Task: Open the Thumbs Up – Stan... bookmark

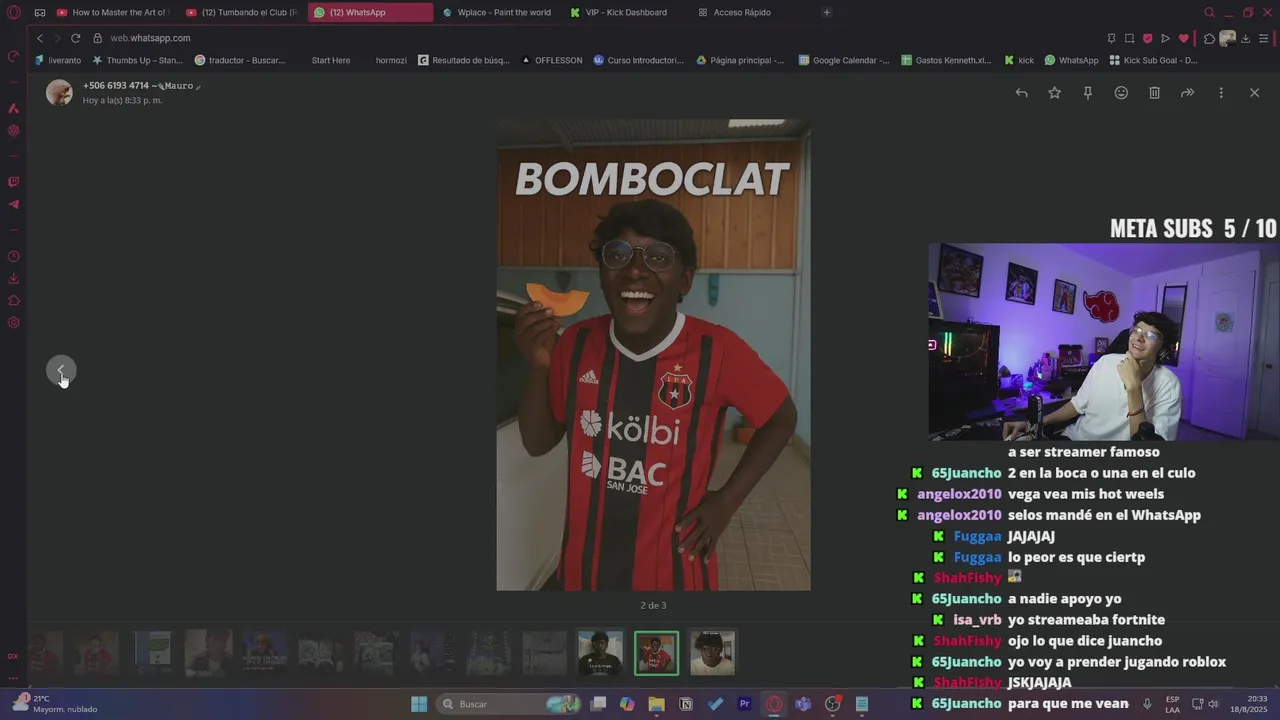Action: point(138,60)
